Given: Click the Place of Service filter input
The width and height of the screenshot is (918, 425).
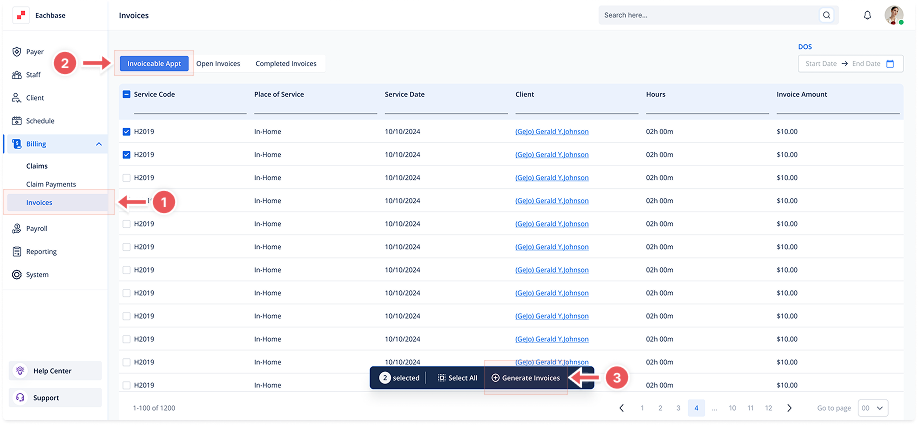Looking at the screenshot, I should pyautogui.click(x=316, y=108).
